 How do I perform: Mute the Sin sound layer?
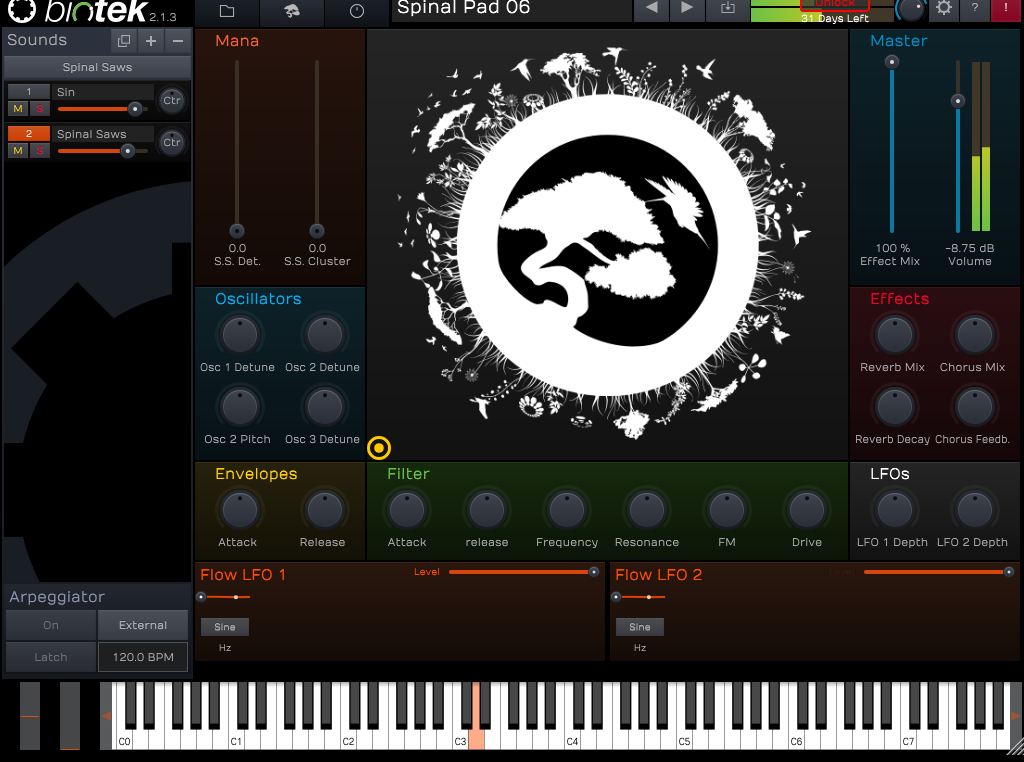coord(18,108)
